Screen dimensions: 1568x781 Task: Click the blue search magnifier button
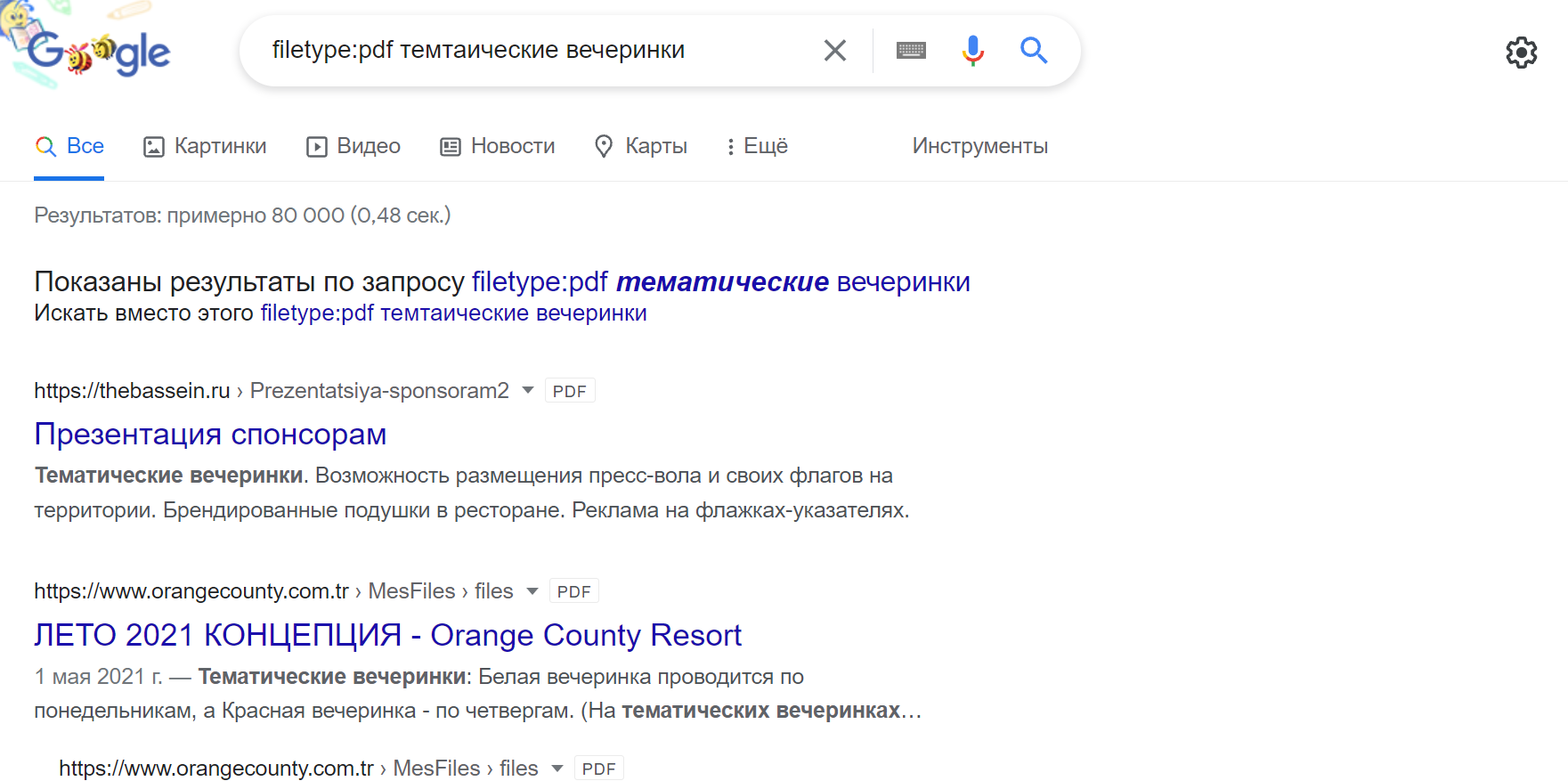pyautogui.click(x=1033, y=51)
